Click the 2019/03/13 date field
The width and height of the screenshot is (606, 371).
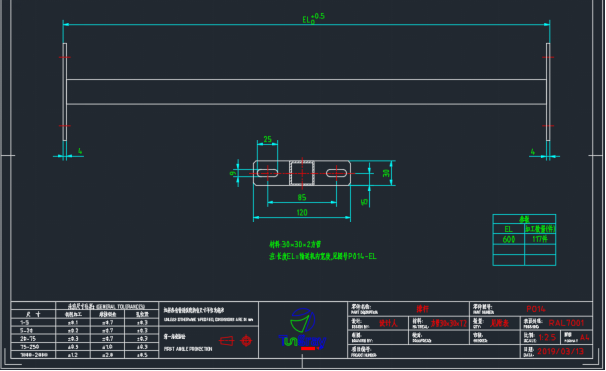(560, 351)
